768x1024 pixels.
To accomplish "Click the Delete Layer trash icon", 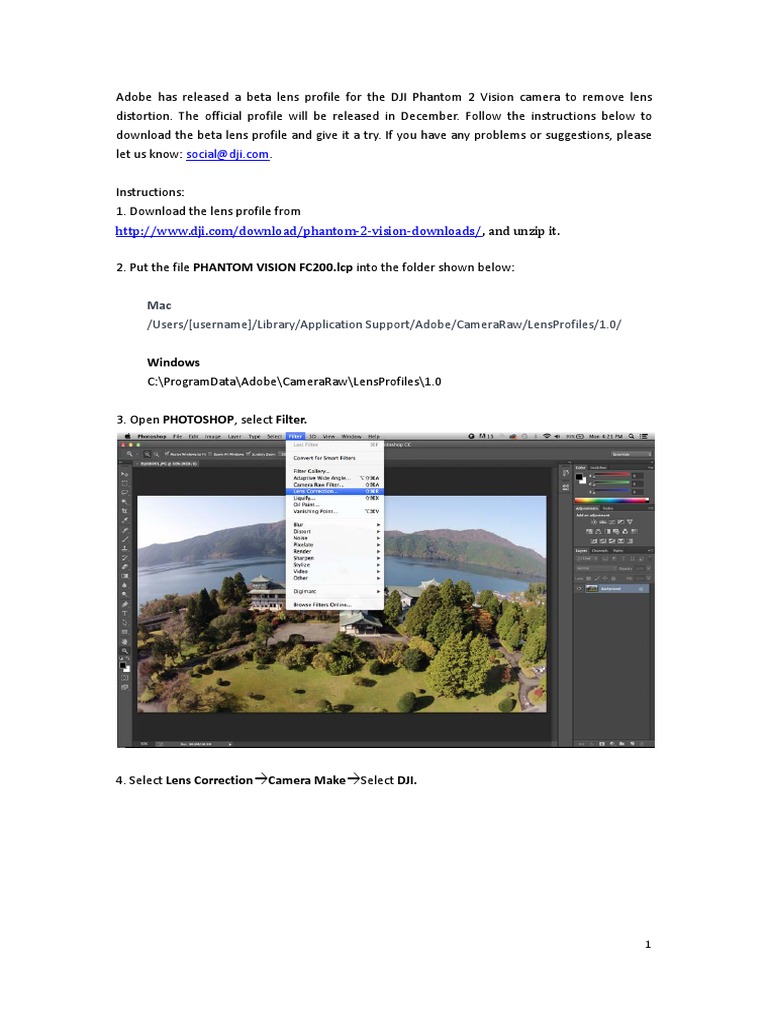I will 642,744.
